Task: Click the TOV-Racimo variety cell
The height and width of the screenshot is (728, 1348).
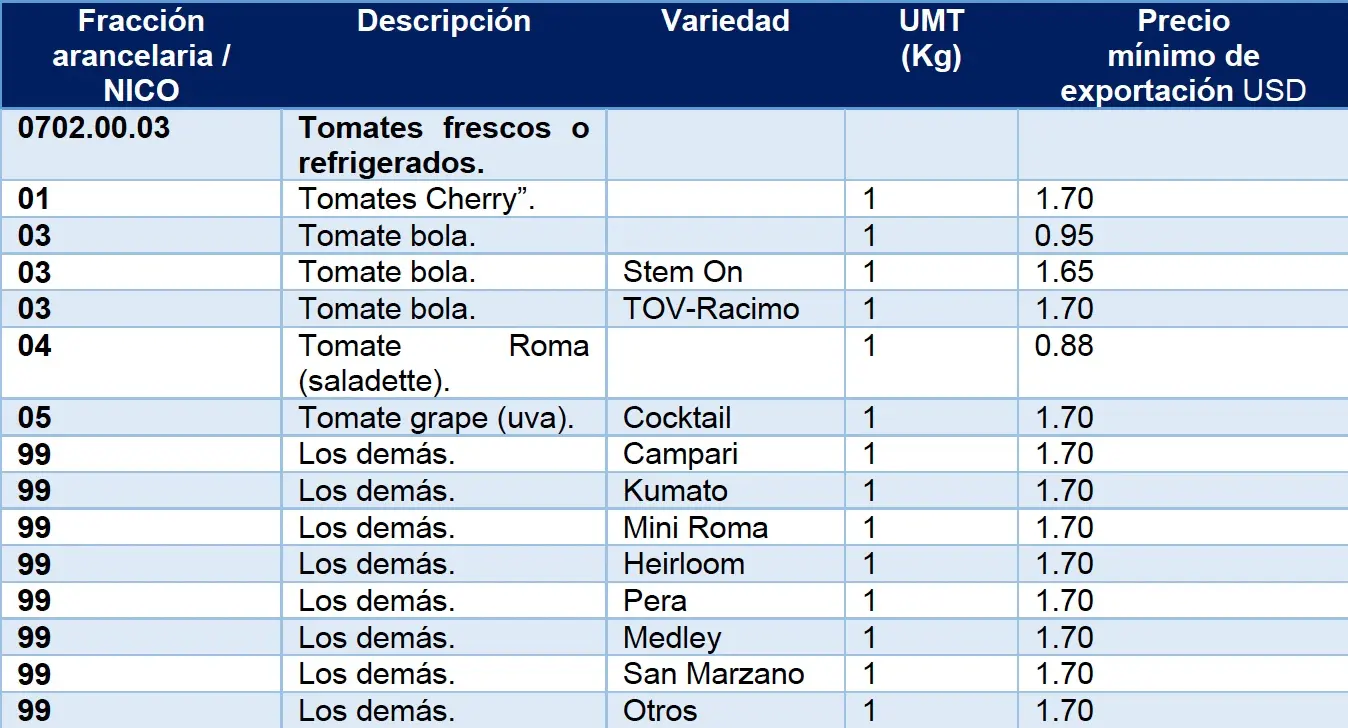Action: pyautogui.click(x=726, y=309)
